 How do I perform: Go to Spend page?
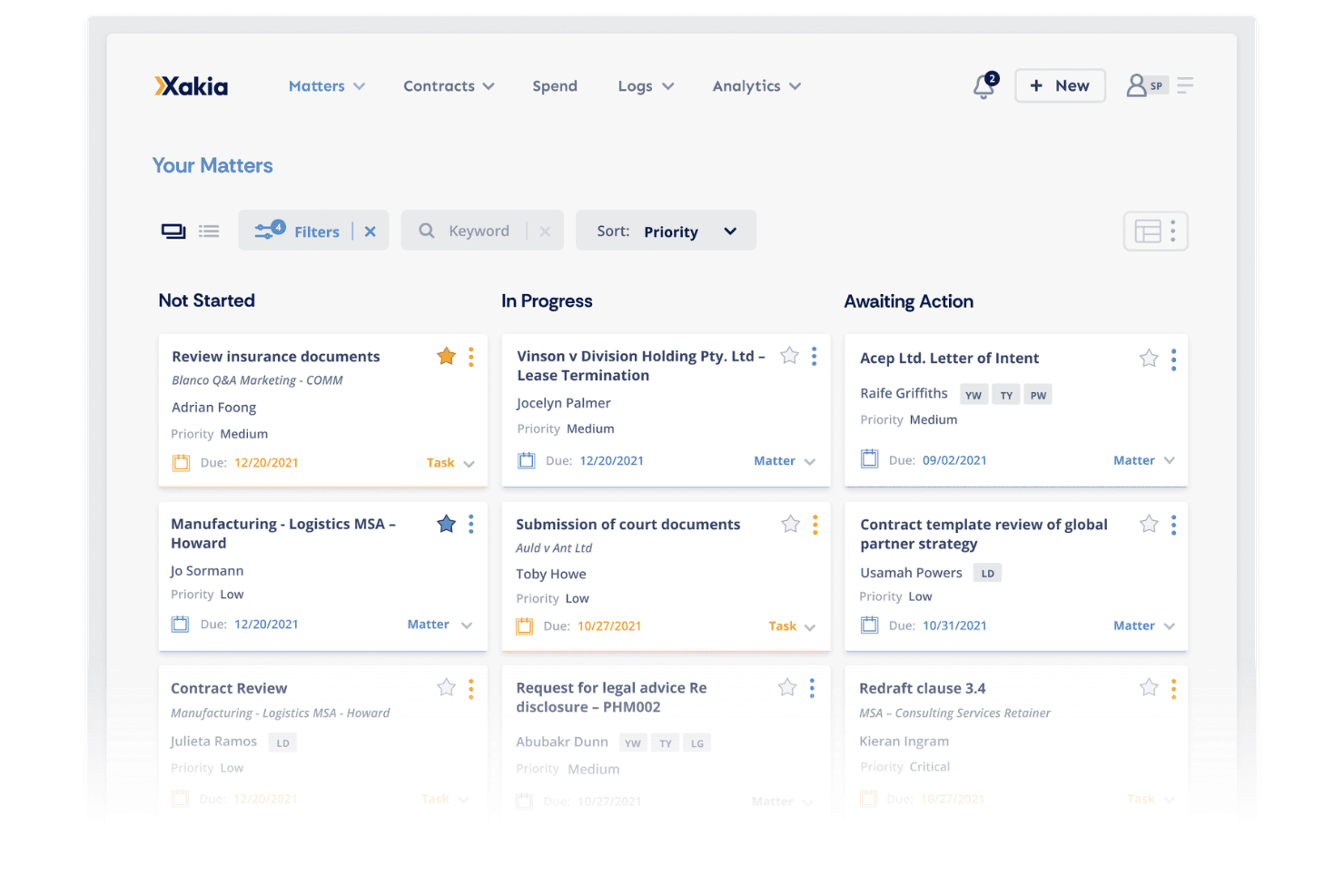[555, 86]
